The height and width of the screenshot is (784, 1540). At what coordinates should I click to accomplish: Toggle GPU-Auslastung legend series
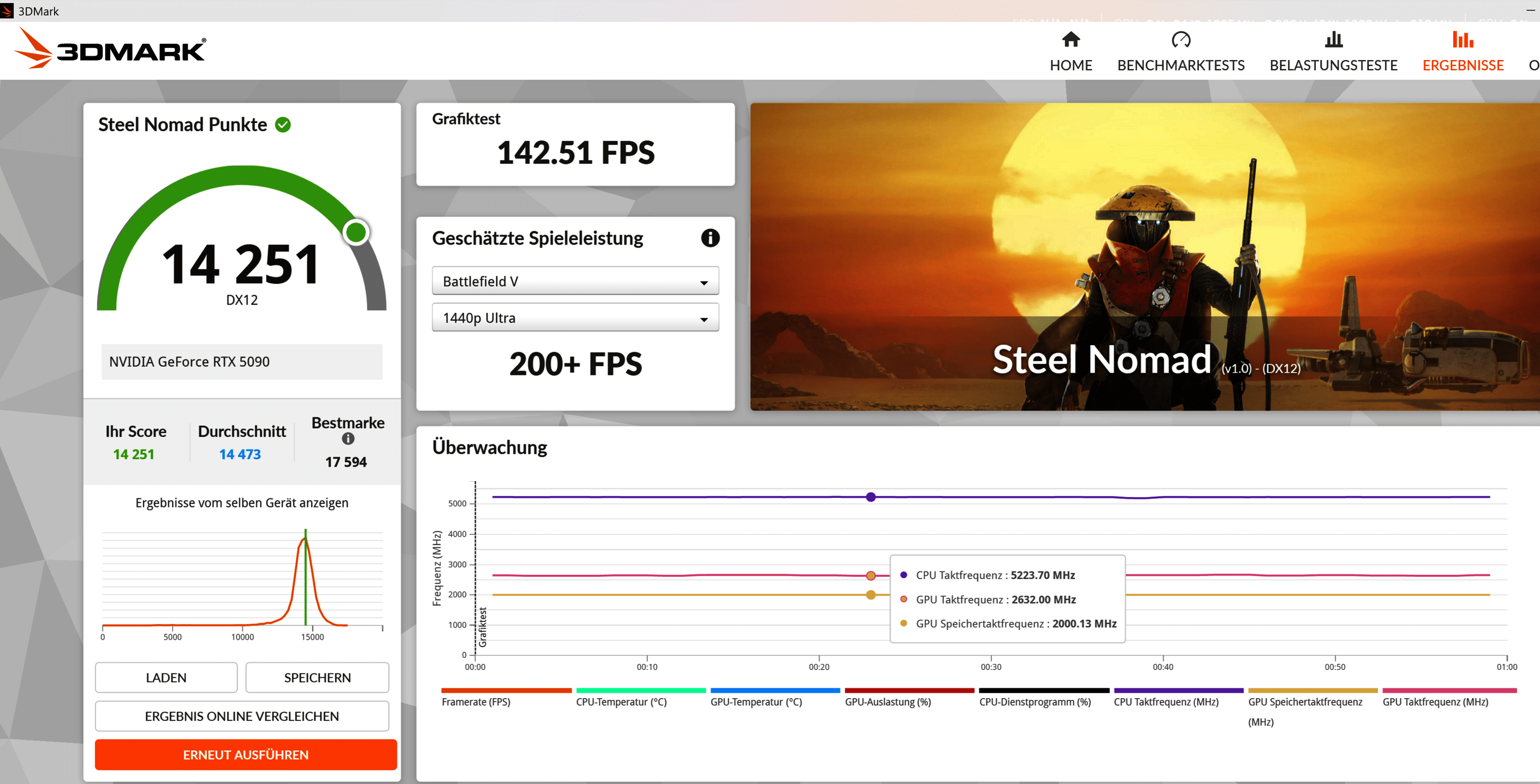point(887,702)
